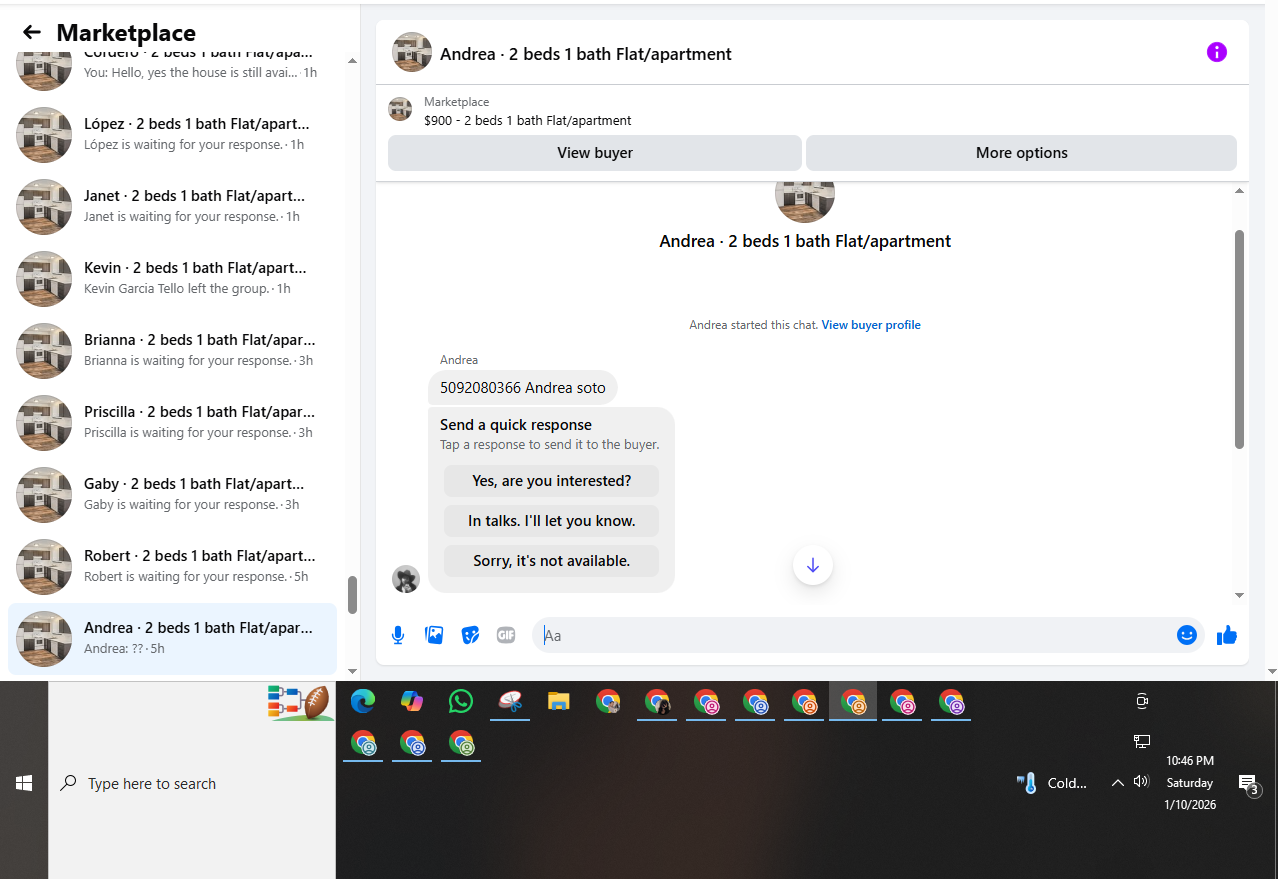Click the chat header title Andrea · 2 beds
This screenshot has width=1278, height=879.
click(x=586, y=54)
